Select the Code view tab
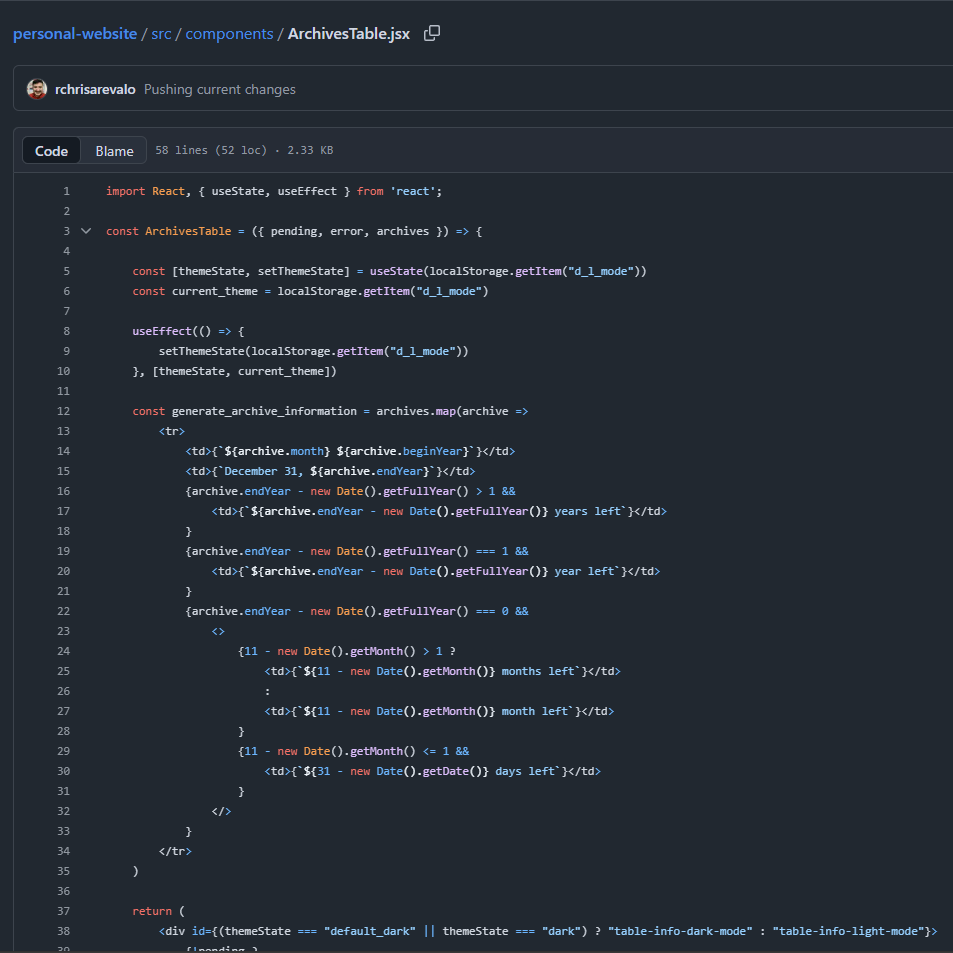The width and height of the screenshot is (953, 953). [x=52, y=151]
